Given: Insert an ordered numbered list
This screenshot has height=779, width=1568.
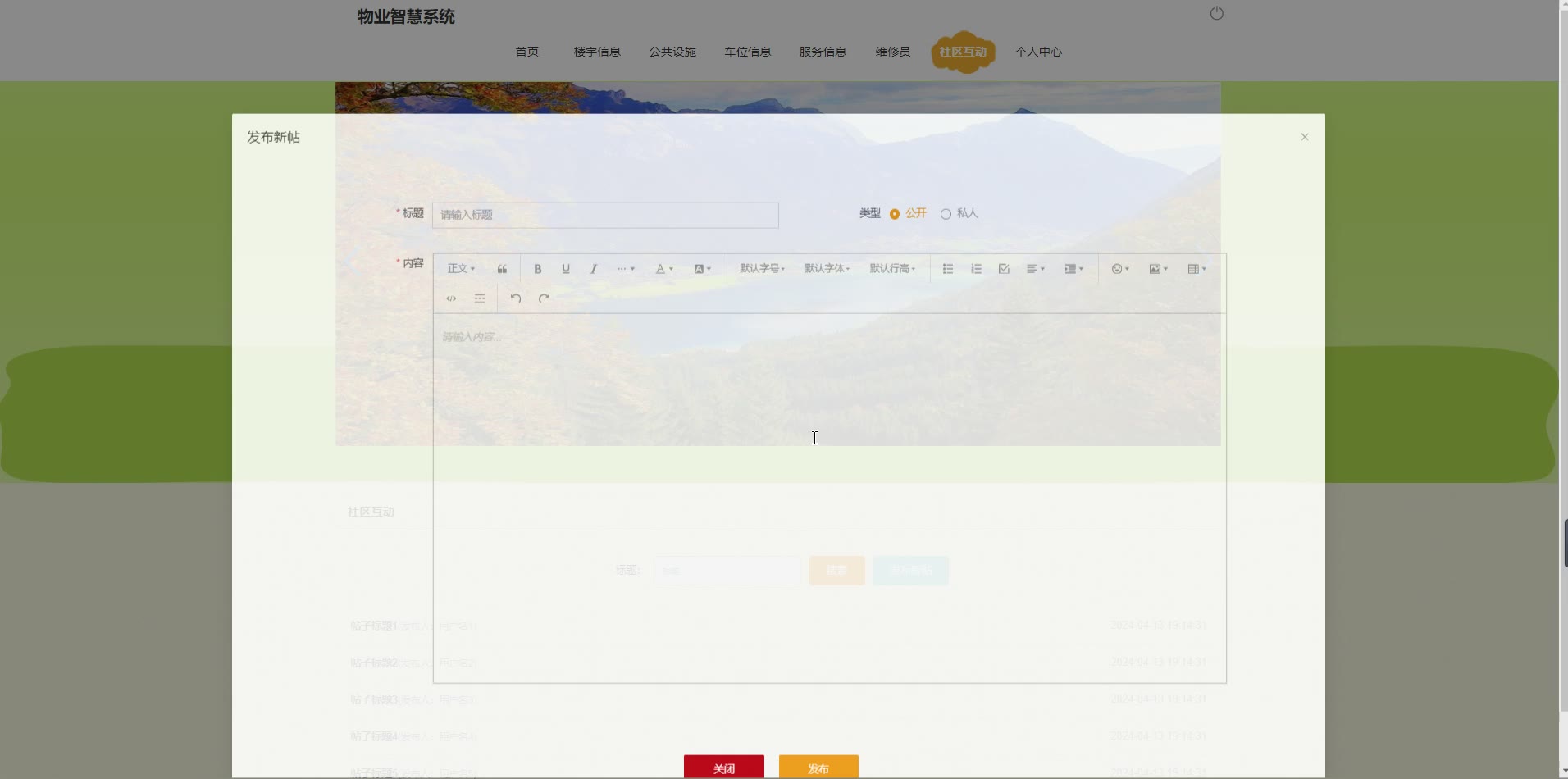Looking at the screenshot, I should [976, 269].
